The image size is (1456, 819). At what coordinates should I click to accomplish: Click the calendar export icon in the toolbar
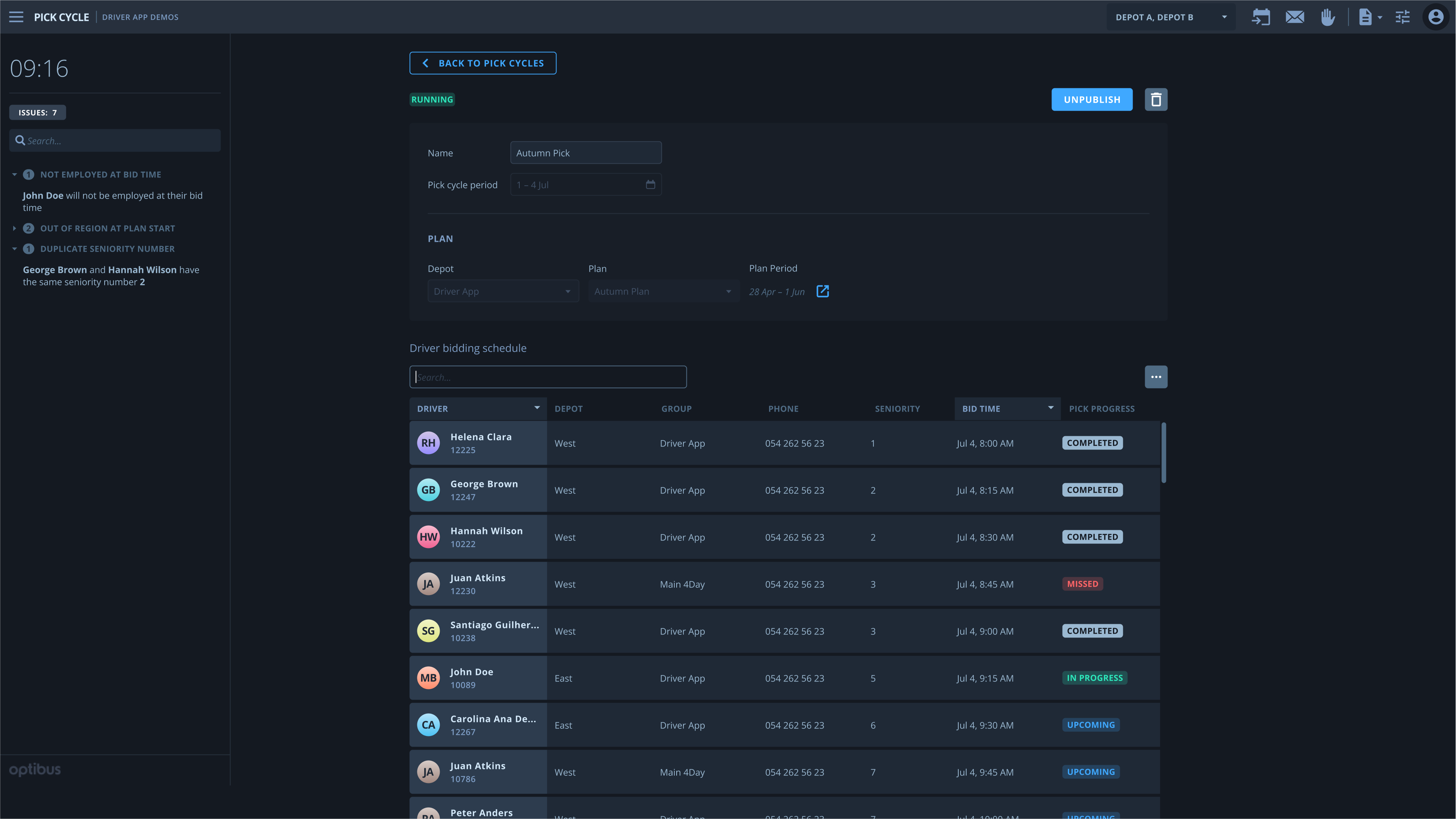point(1261,17)
